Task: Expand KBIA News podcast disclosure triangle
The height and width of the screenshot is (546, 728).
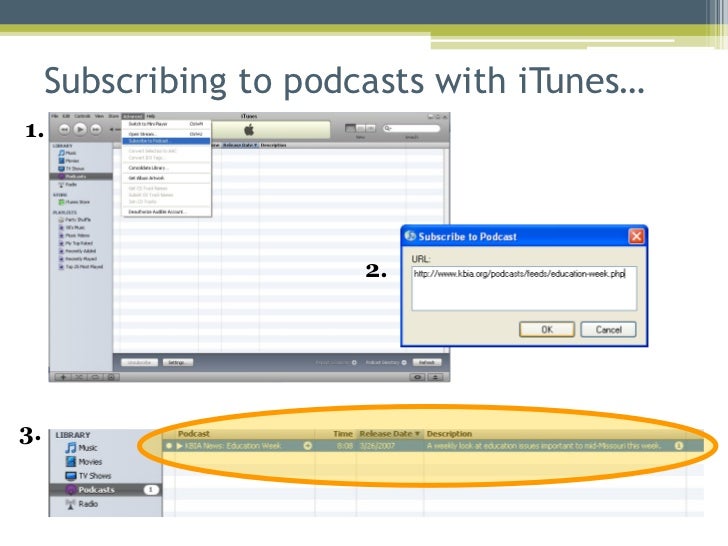Action: (180, 446)
